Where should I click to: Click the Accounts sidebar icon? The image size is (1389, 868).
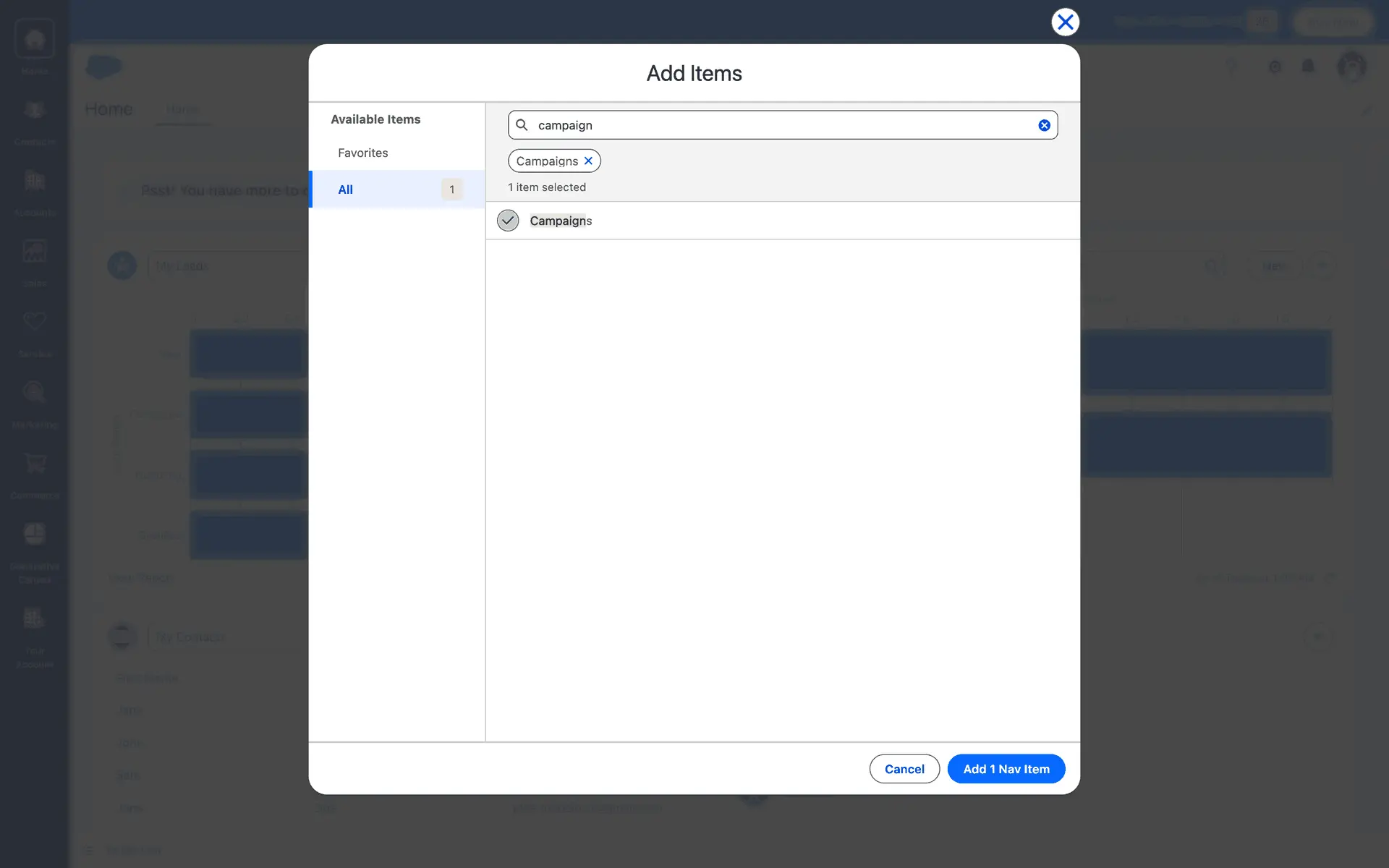click(x=34, y=181)
